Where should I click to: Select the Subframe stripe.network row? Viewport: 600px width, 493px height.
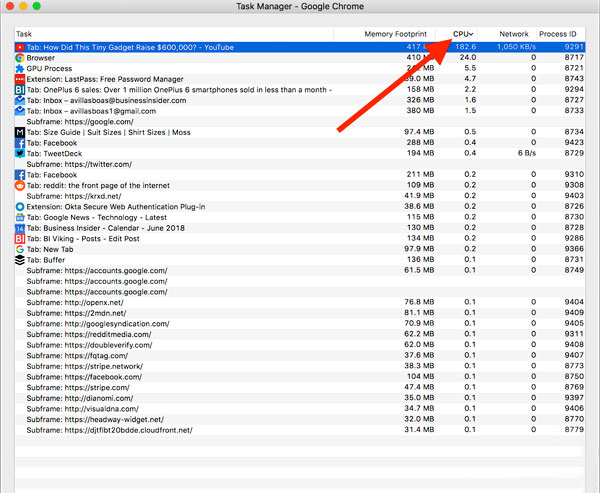click(300, 366)
